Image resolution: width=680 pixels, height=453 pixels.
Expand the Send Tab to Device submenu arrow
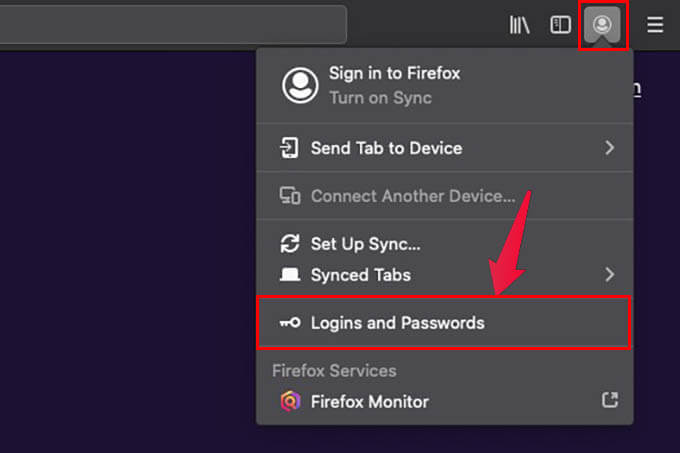pos(609,148)
